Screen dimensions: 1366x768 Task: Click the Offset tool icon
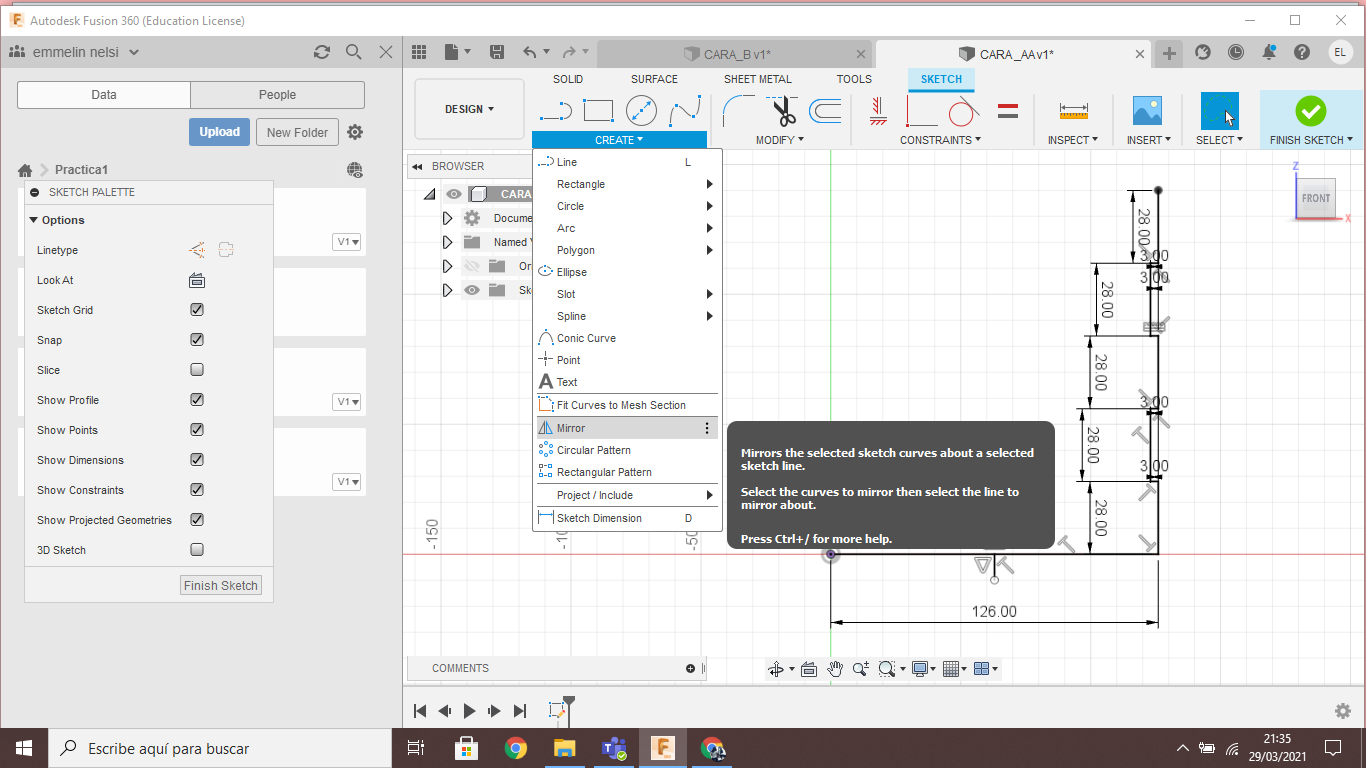point(825,110)
